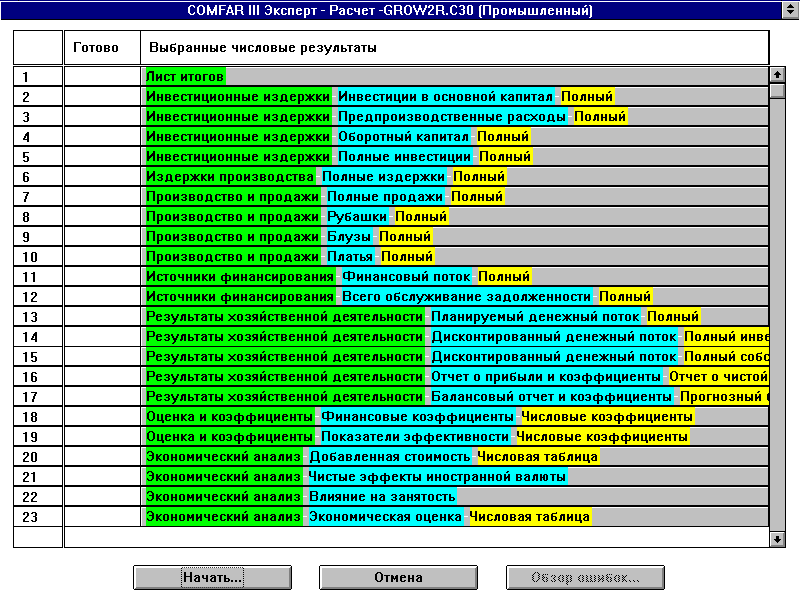Select Оборотный капитал entry
This screenshot has width=800, height=600.
[404, 137]
